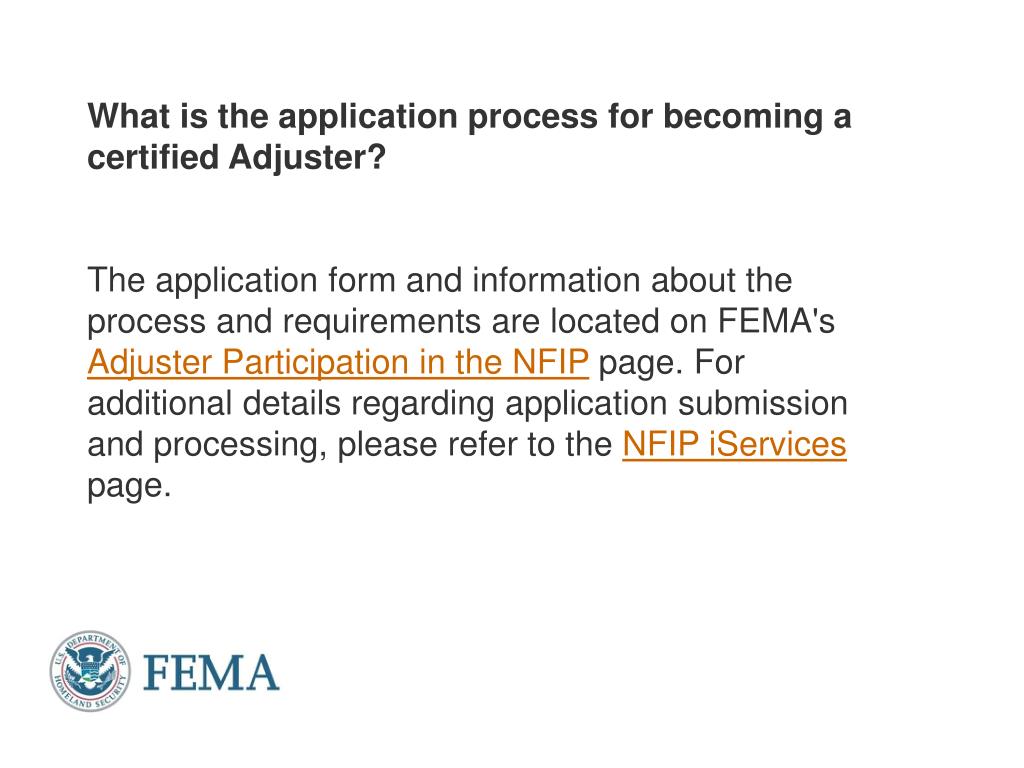1024x768 pixels.
Task: Open the Adjuster Participation in the NFIP link
Action: [338, 362]
